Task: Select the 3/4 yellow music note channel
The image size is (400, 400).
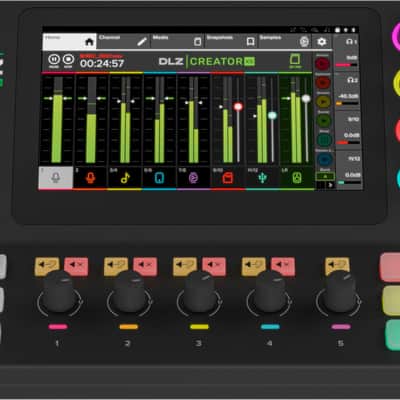Action: click(x=125, y=178)
